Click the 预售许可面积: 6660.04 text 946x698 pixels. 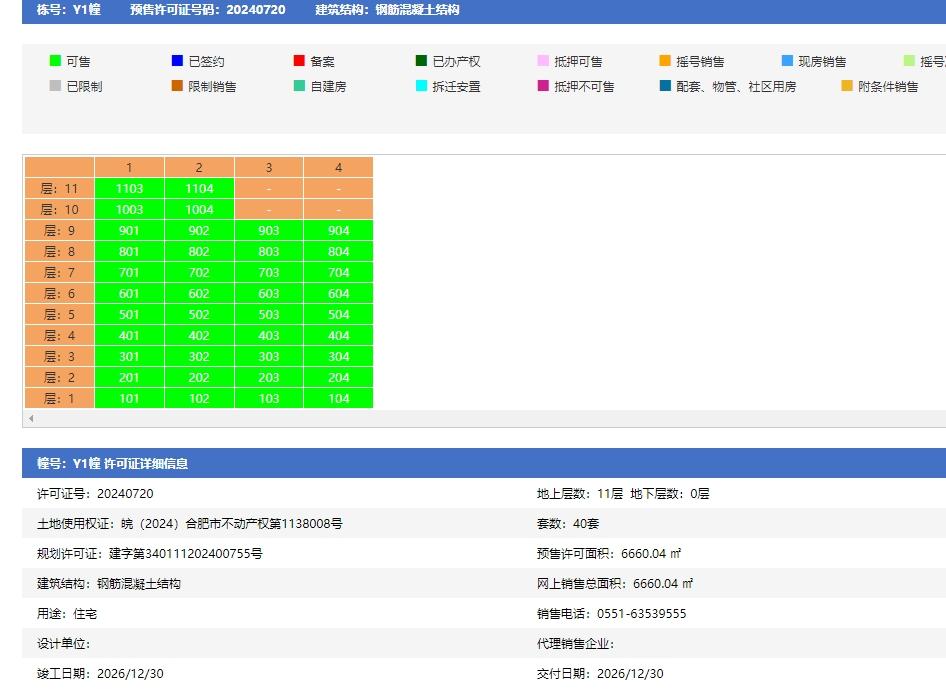pyautogui.click(x=609, y=554)
